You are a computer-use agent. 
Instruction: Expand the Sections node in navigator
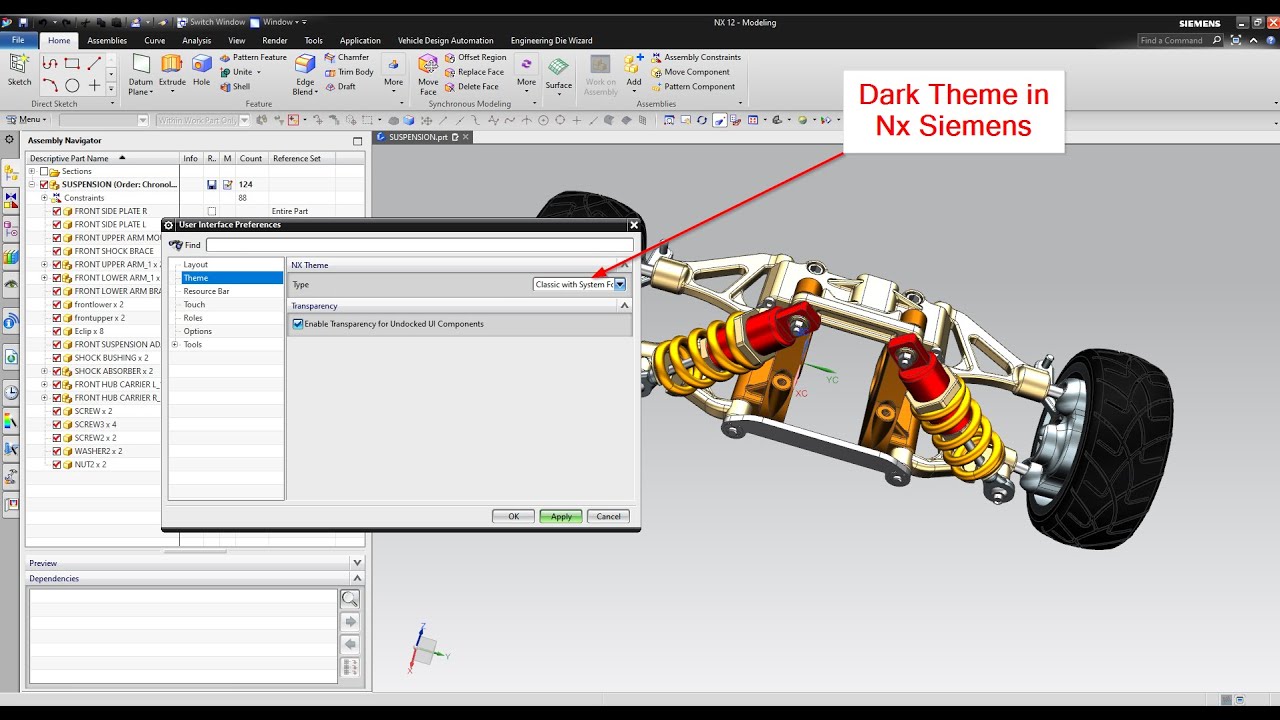tap(32, 172)
